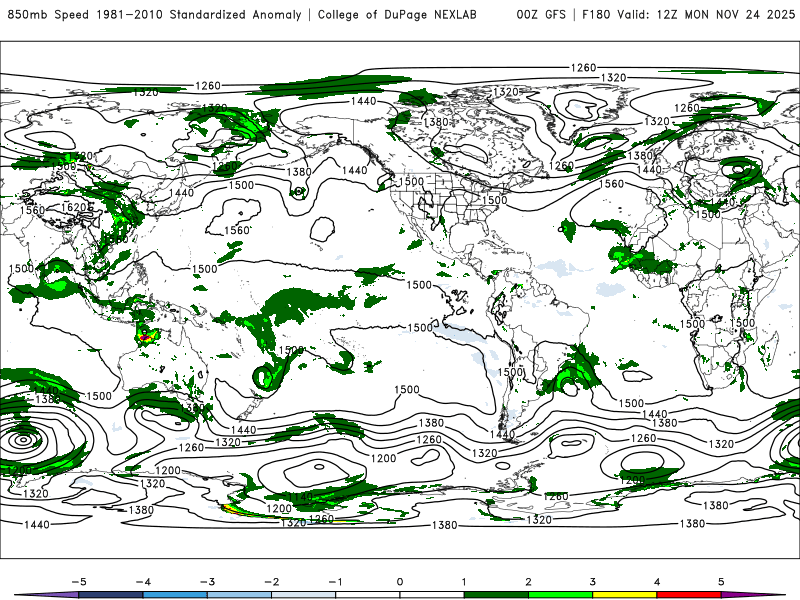Click the medium blue -4 to -3 colorbar segment
The height and width of the screenshot is (600, 800).
tap(175, 595)
